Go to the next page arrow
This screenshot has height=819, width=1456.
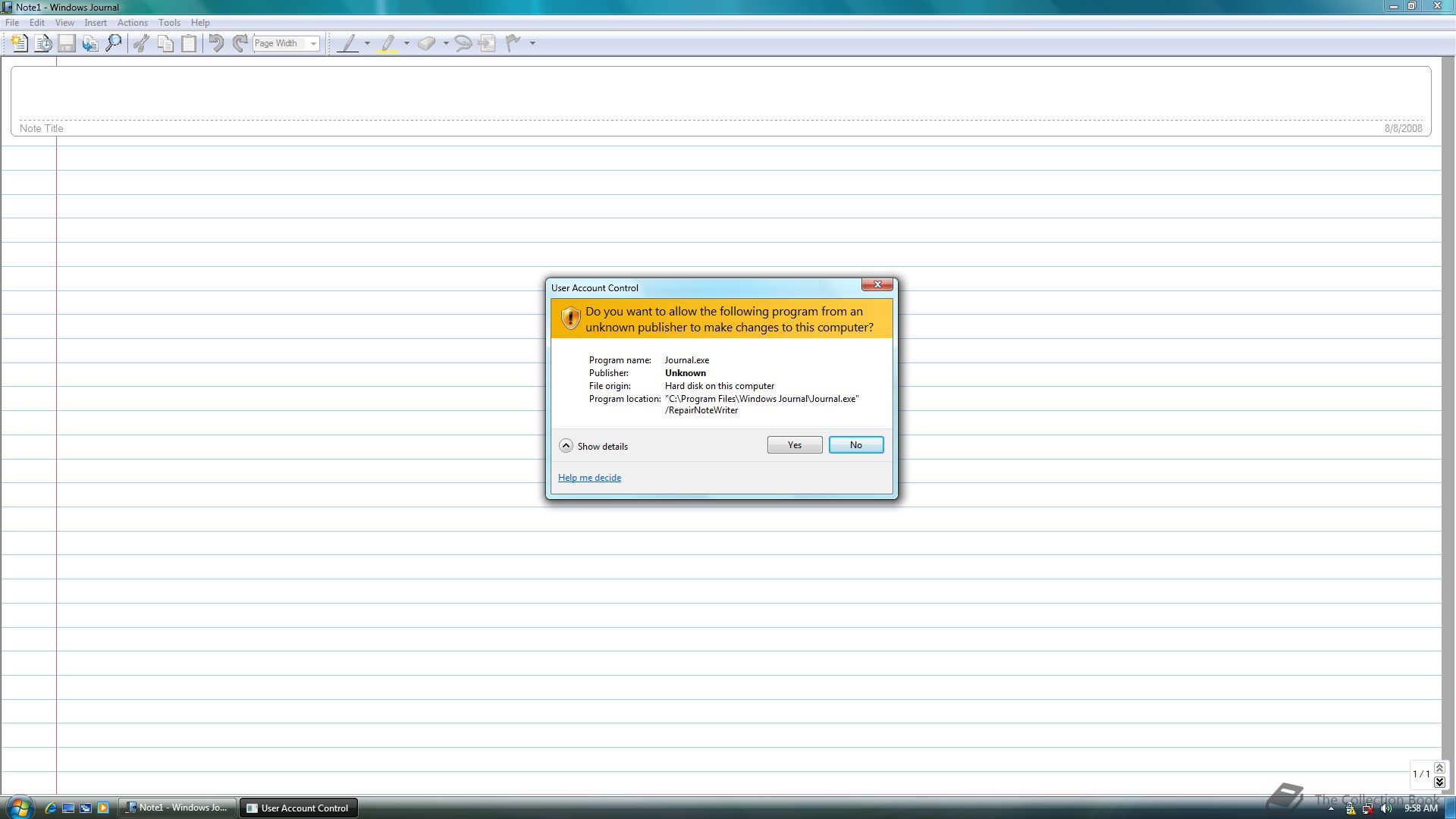(x=1439, y=782)
